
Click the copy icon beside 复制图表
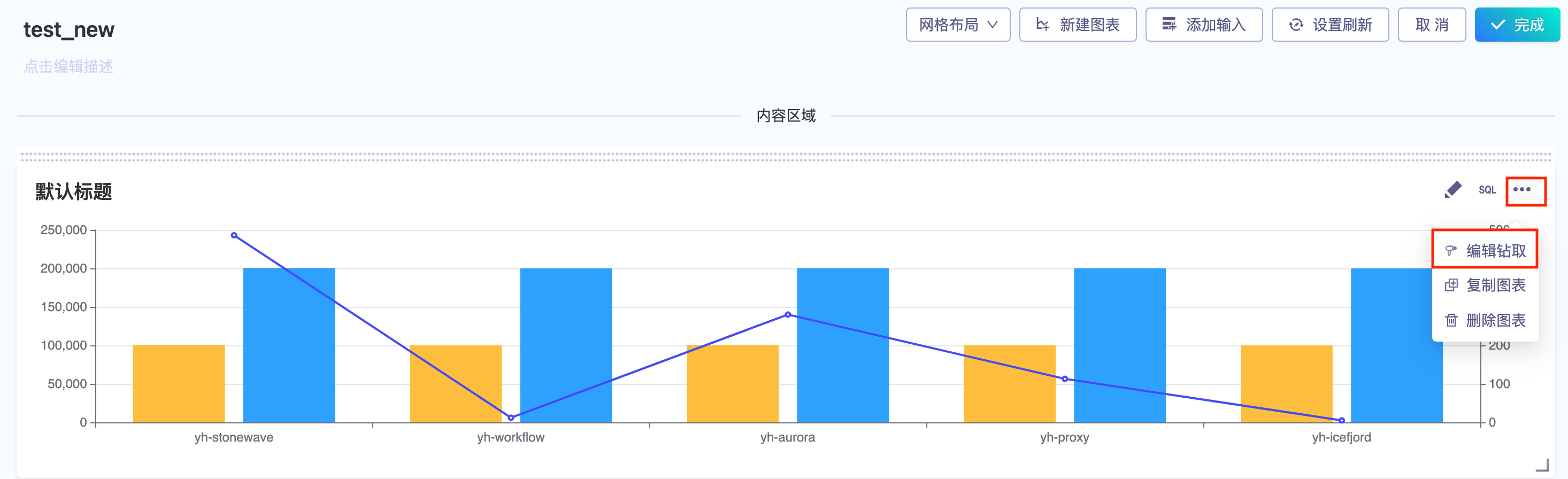point(1451,285)
